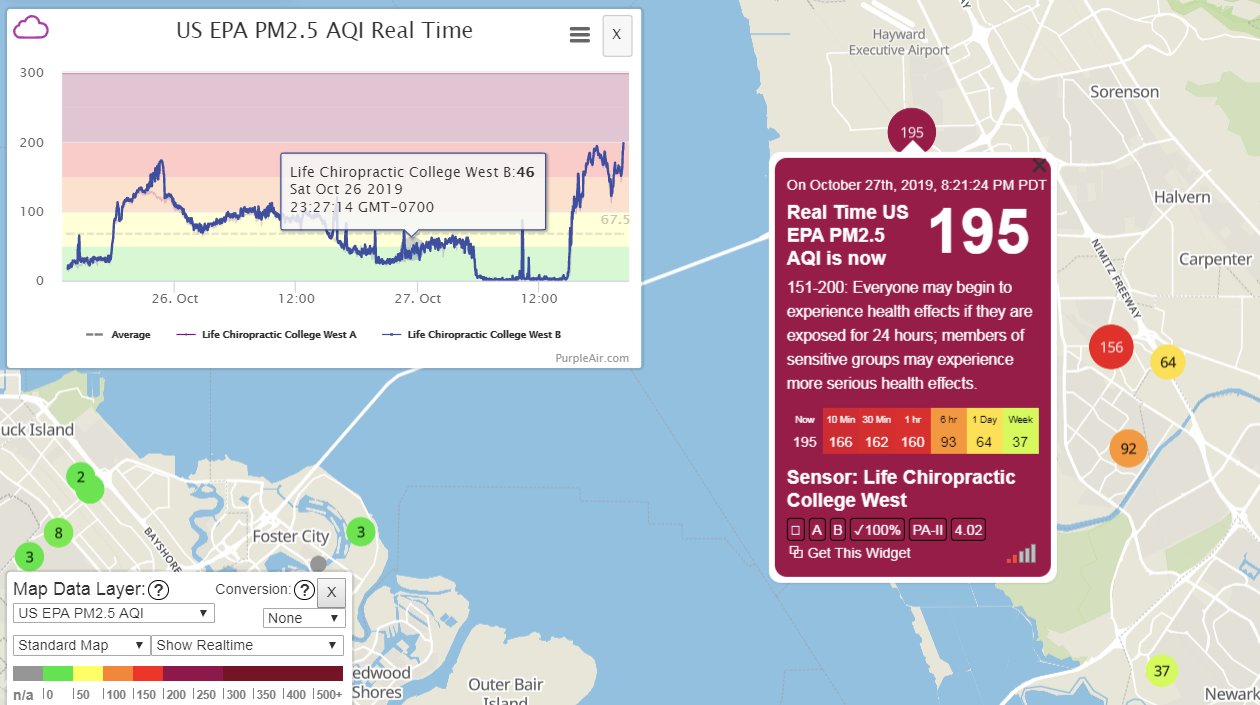Click the red 156 sensor marker
This screenshot has width=1260, height=705.
coord(1111,348)
